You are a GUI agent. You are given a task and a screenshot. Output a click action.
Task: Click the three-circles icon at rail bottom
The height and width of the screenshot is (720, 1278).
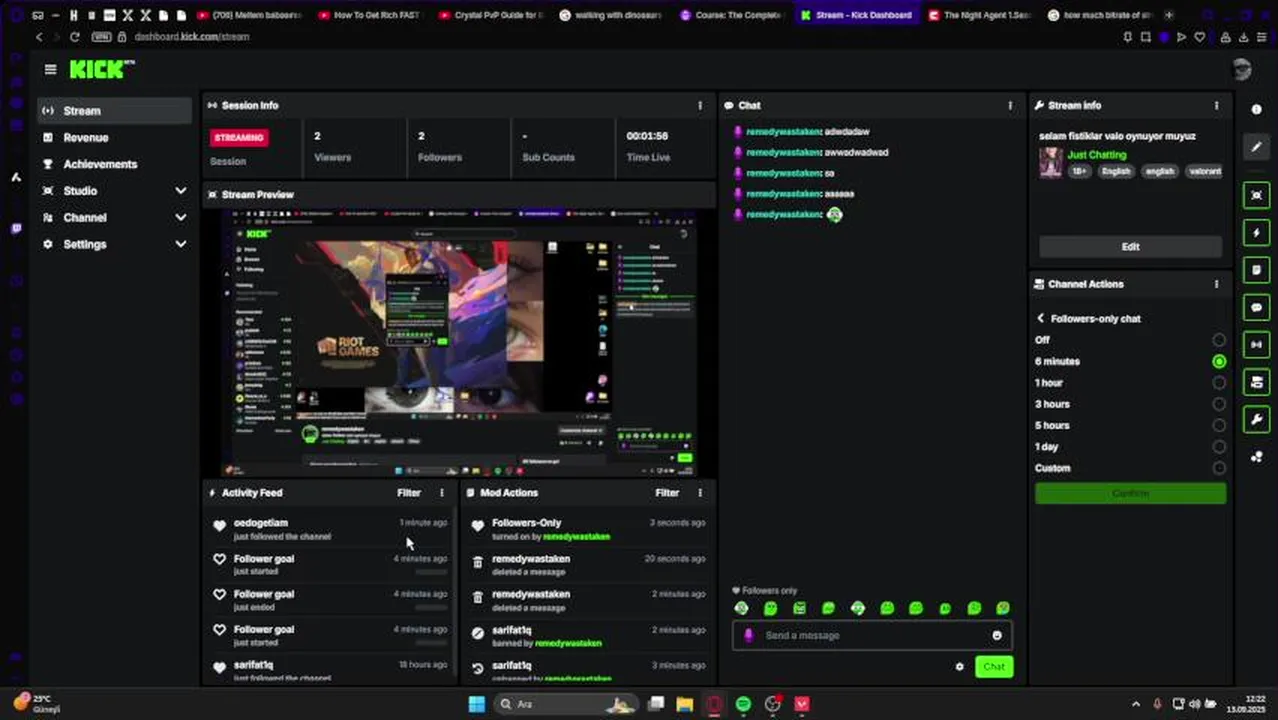[1257, 457]
